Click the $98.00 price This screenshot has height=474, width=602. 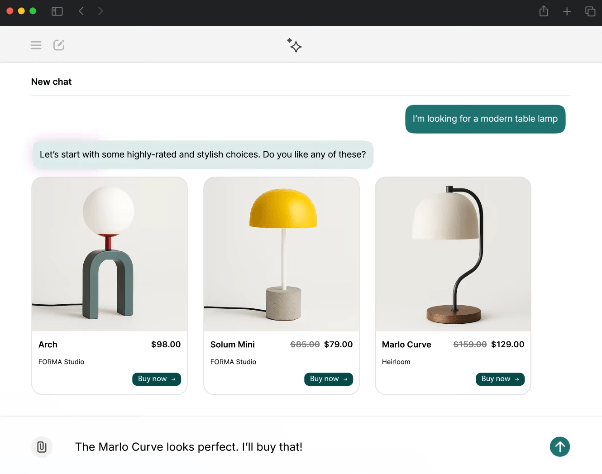coord(166,344)
